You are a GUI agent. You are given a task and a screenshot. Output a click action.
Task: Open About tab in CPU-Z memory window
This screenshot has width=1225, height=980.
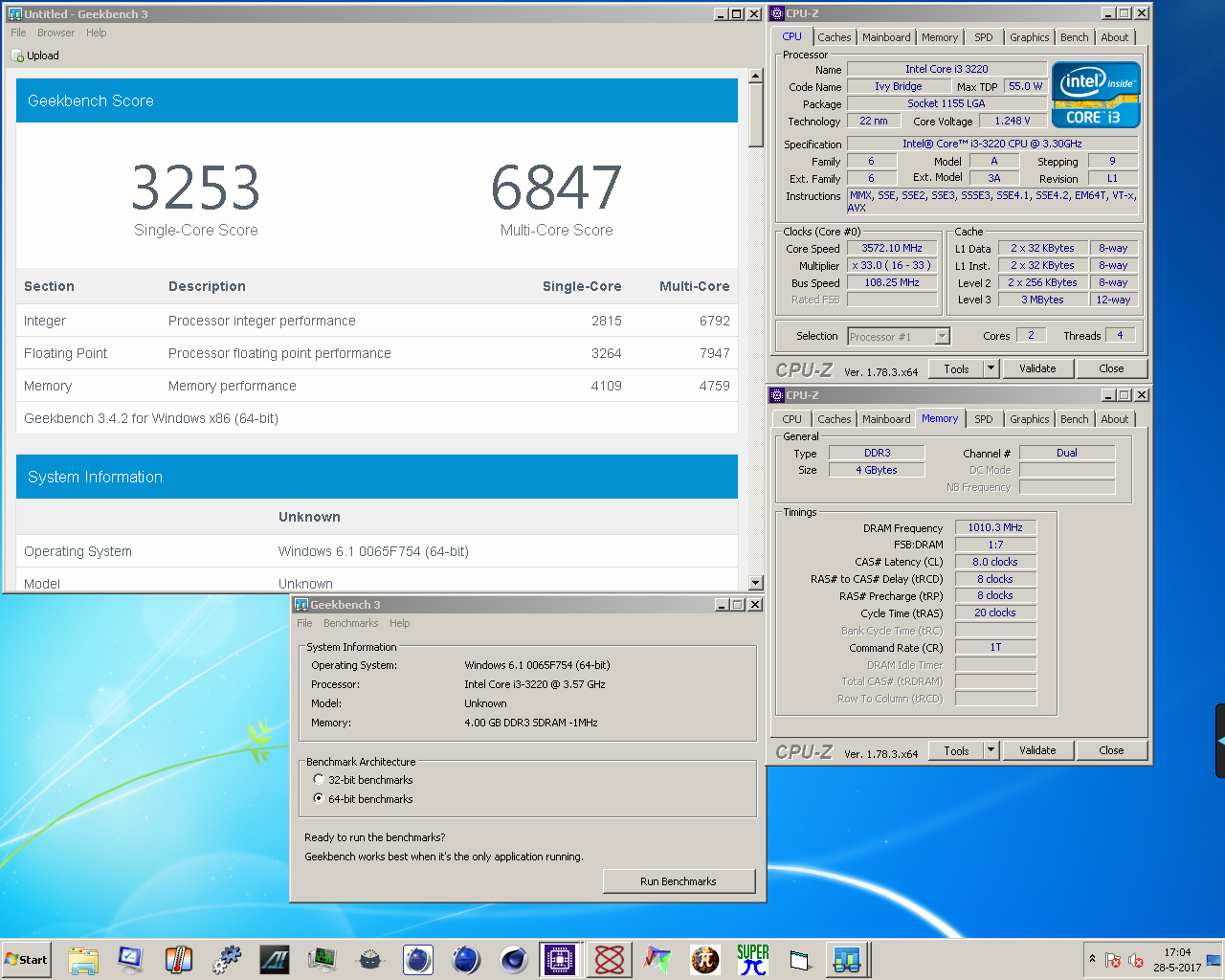[x=1114, y=419]
